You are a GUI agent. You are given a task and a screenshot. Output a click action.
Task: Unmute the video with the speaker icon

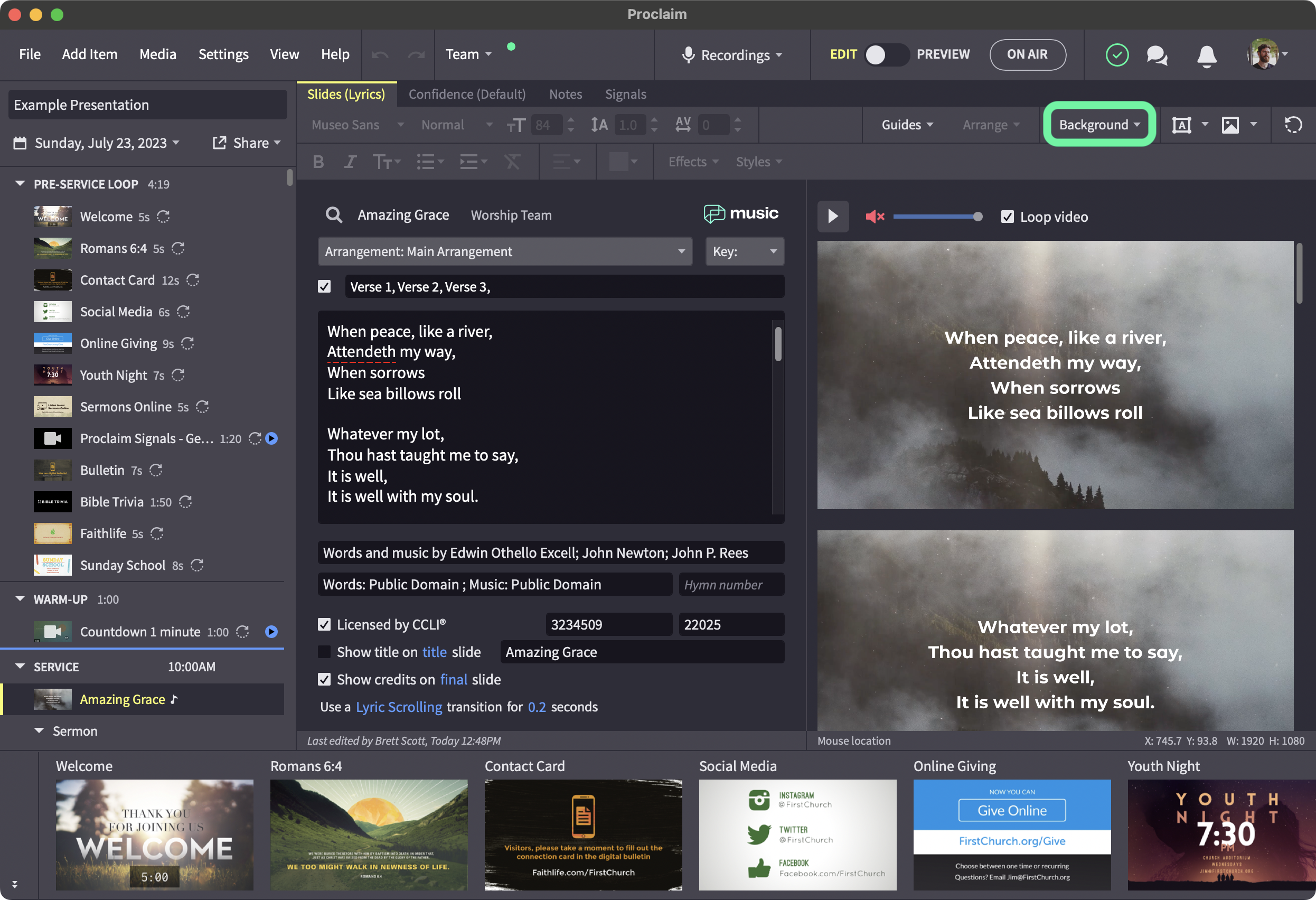pyautogui.click(x=875, y=217)
